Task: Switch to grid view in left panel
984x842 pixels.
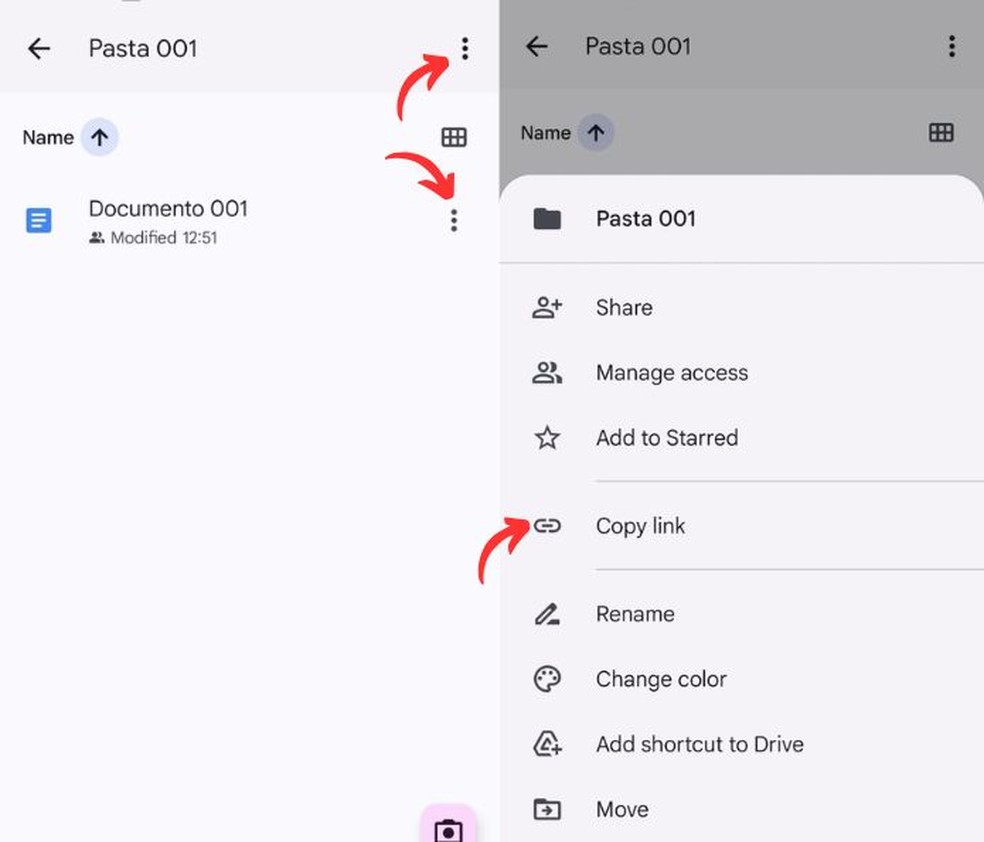Action: click(454, 137)
